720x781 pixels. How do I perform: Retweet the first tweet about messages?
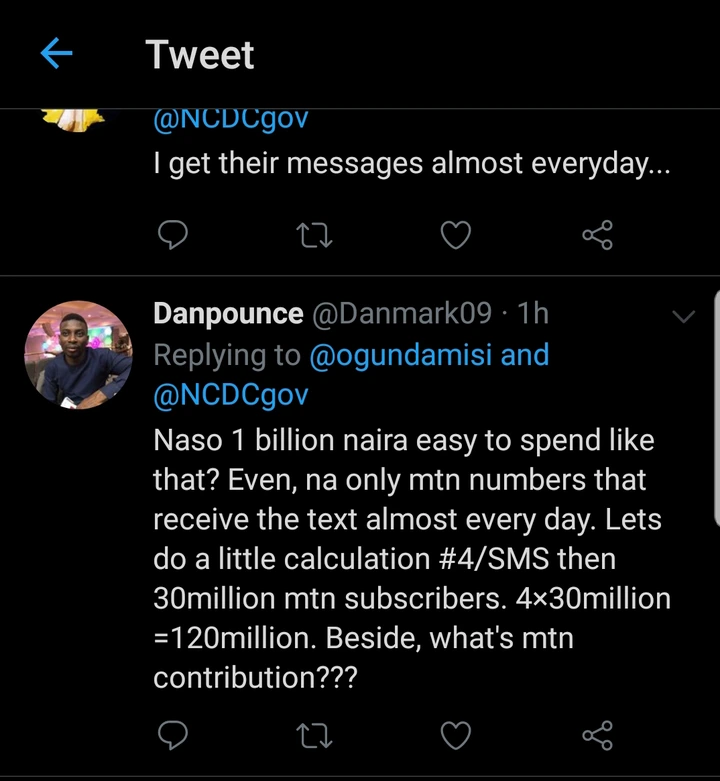tap(314, 235)
